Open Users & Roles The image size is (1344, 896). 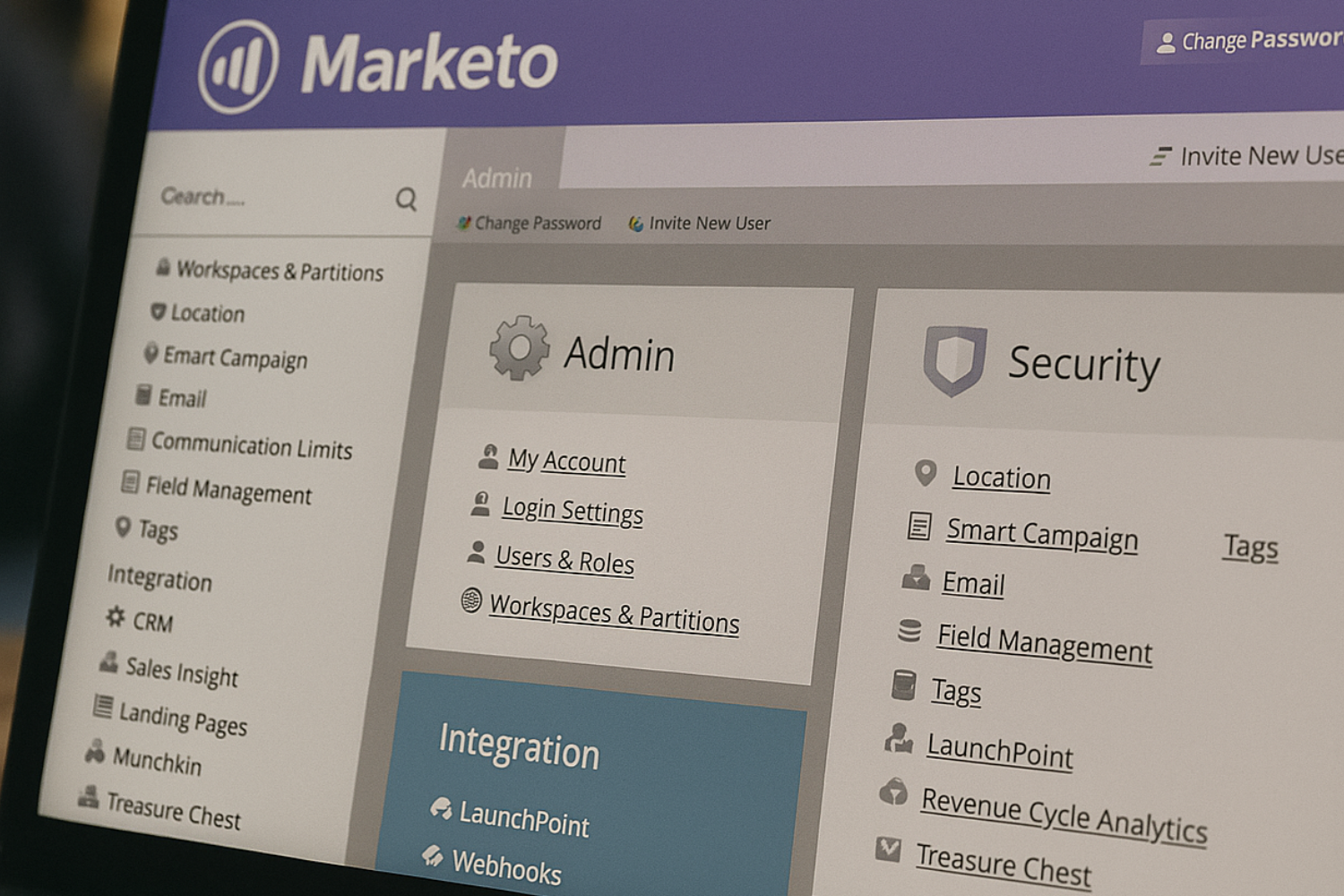(x=564, y=561)
